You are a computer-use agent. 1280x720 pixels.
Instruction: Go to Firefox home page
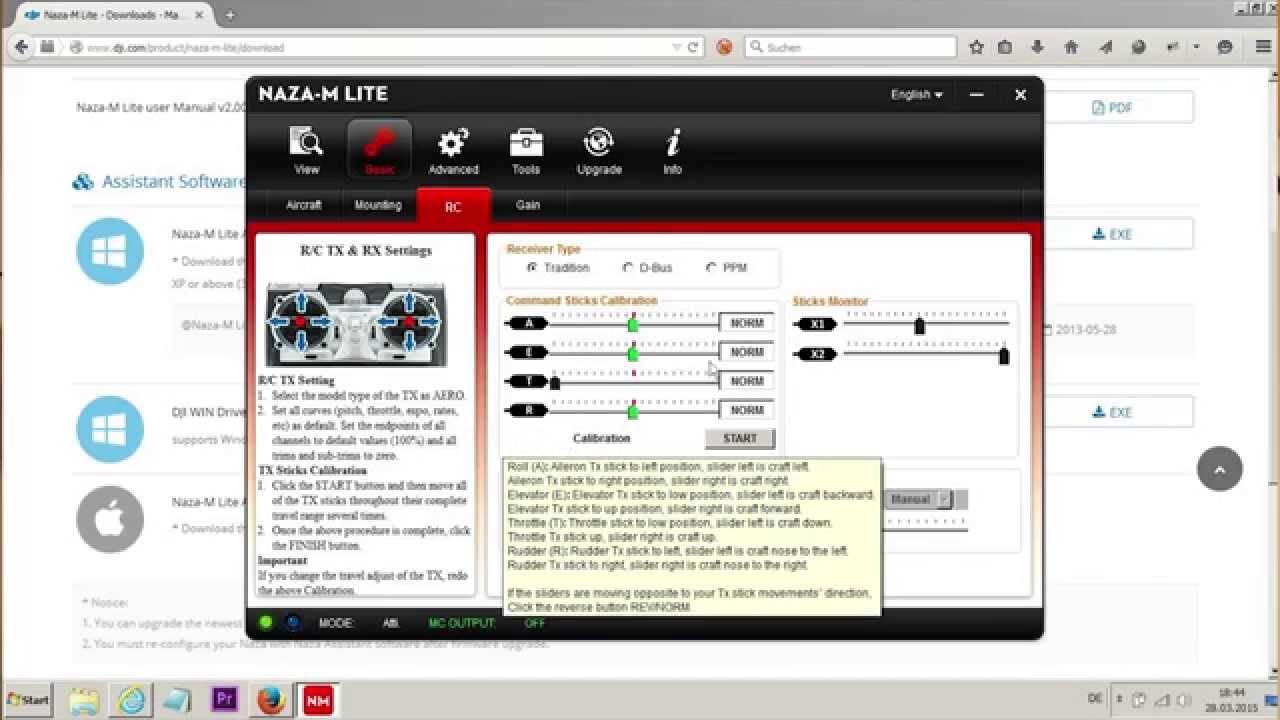tap(1071, 47)
